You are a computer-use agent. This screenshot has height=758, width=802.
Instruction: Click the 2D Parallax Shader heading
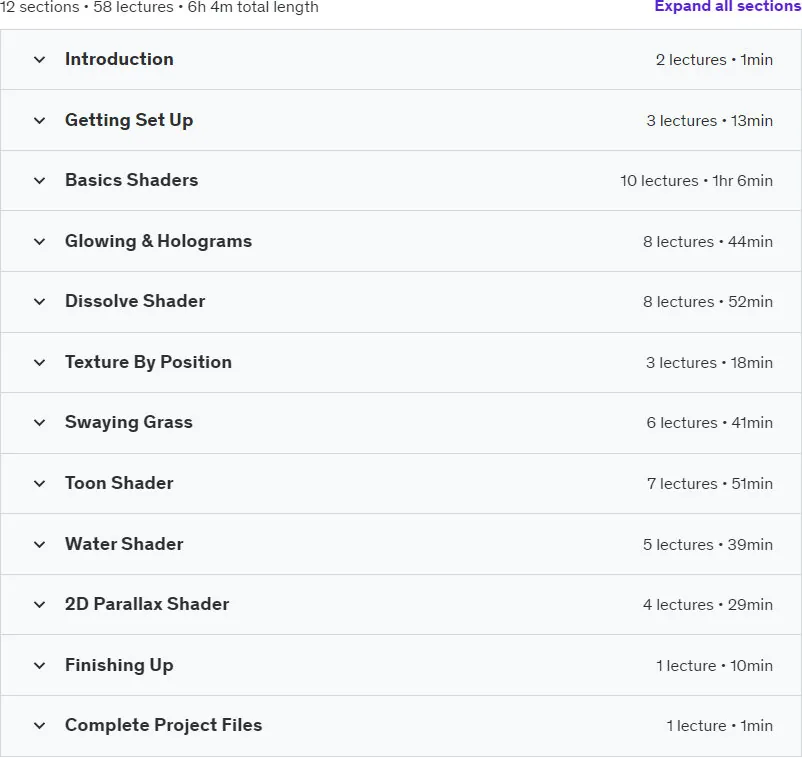tap(147, 604)
